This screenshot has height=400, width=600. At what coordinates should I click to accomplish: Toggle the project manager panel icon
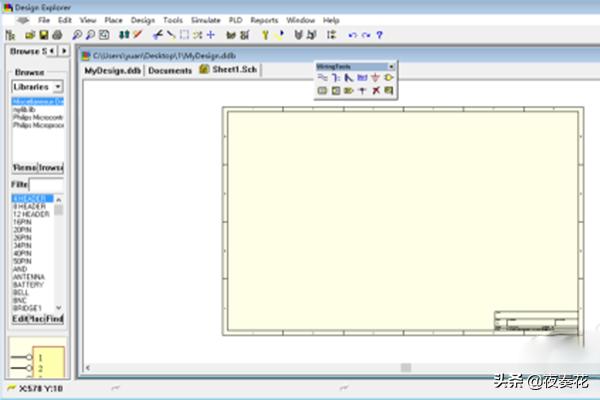10,35
